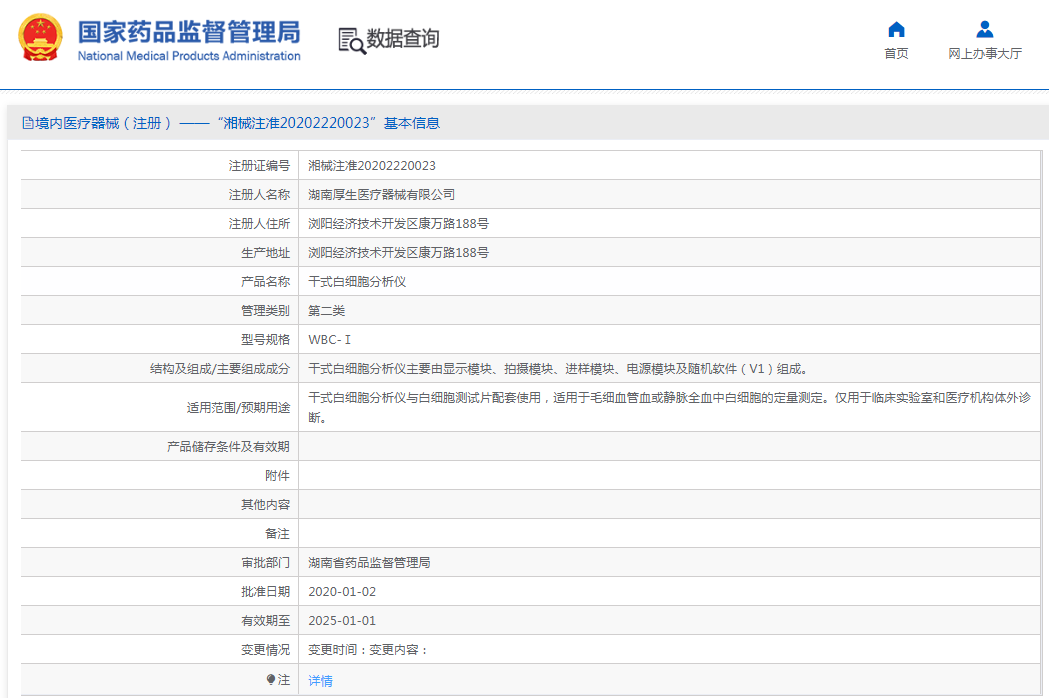Click the online service hall person icon
Image resolution: width=1049 pixels, height=698 pixels.
point(984,29)
